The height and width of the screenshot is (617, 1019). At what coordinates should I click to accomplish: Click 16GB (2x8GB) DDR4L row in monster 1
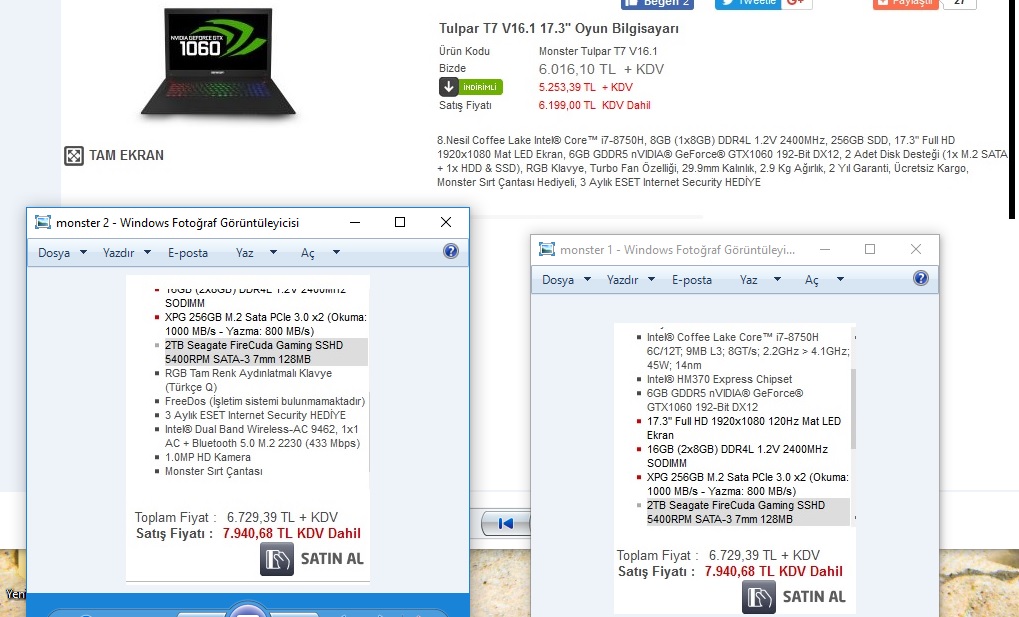[x=733, y=456]
